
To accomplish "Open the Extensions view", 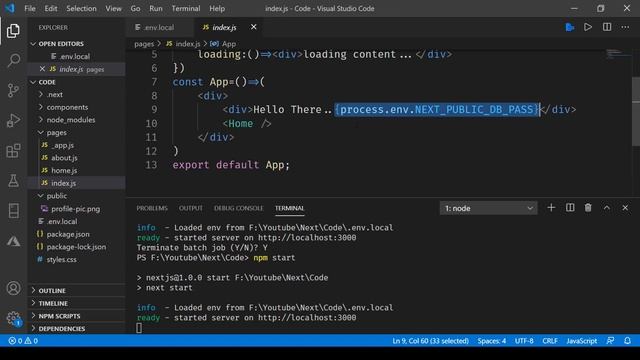I will pyautogui.click(x=13, y=151).
